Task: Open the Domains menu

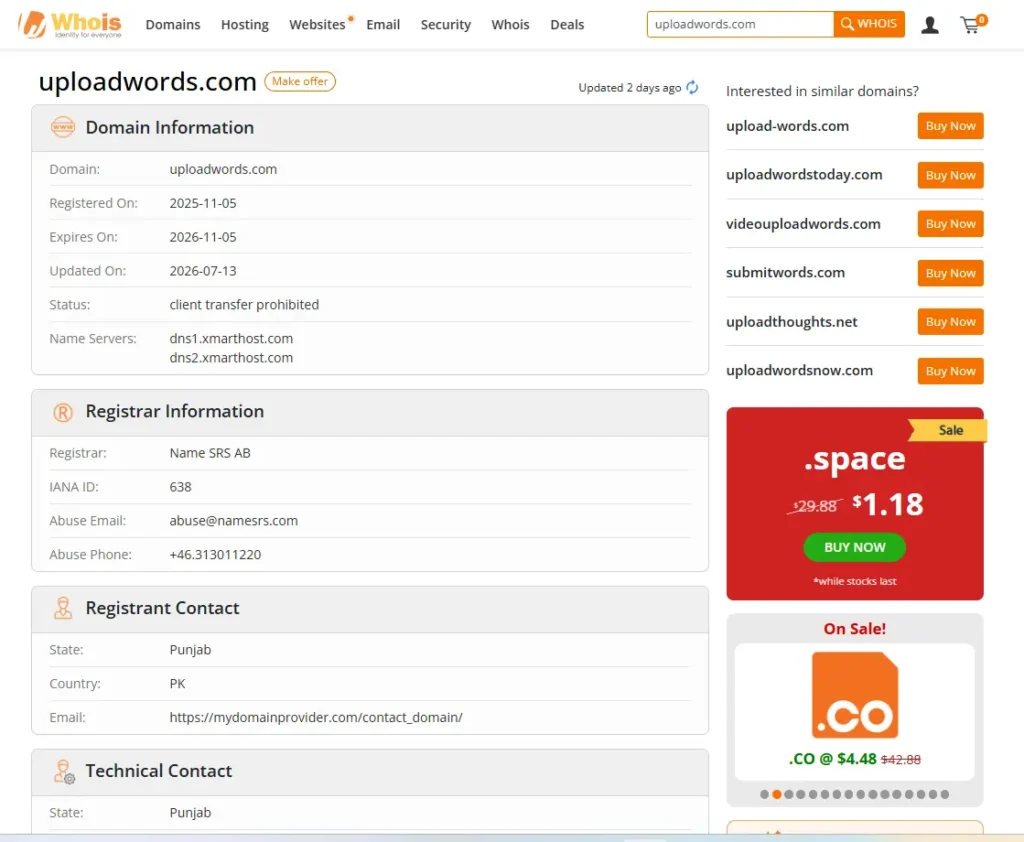Action: pyautogui.click(x=173, y=25)
